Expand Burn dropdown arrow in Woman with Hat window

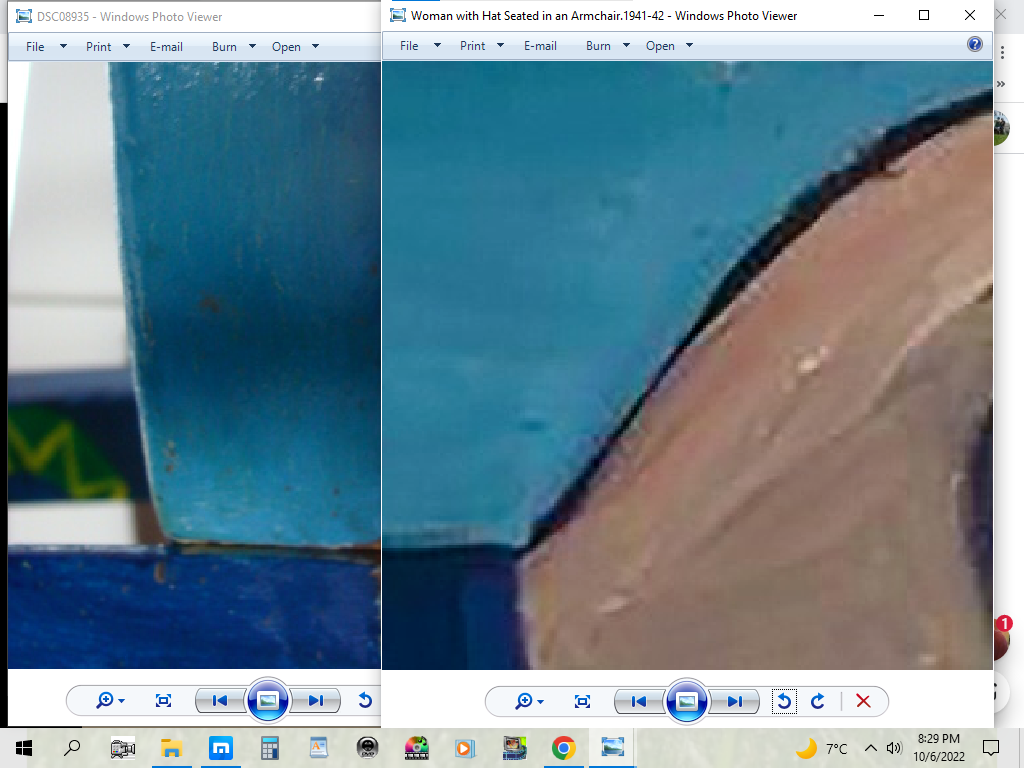pos(626,46)
